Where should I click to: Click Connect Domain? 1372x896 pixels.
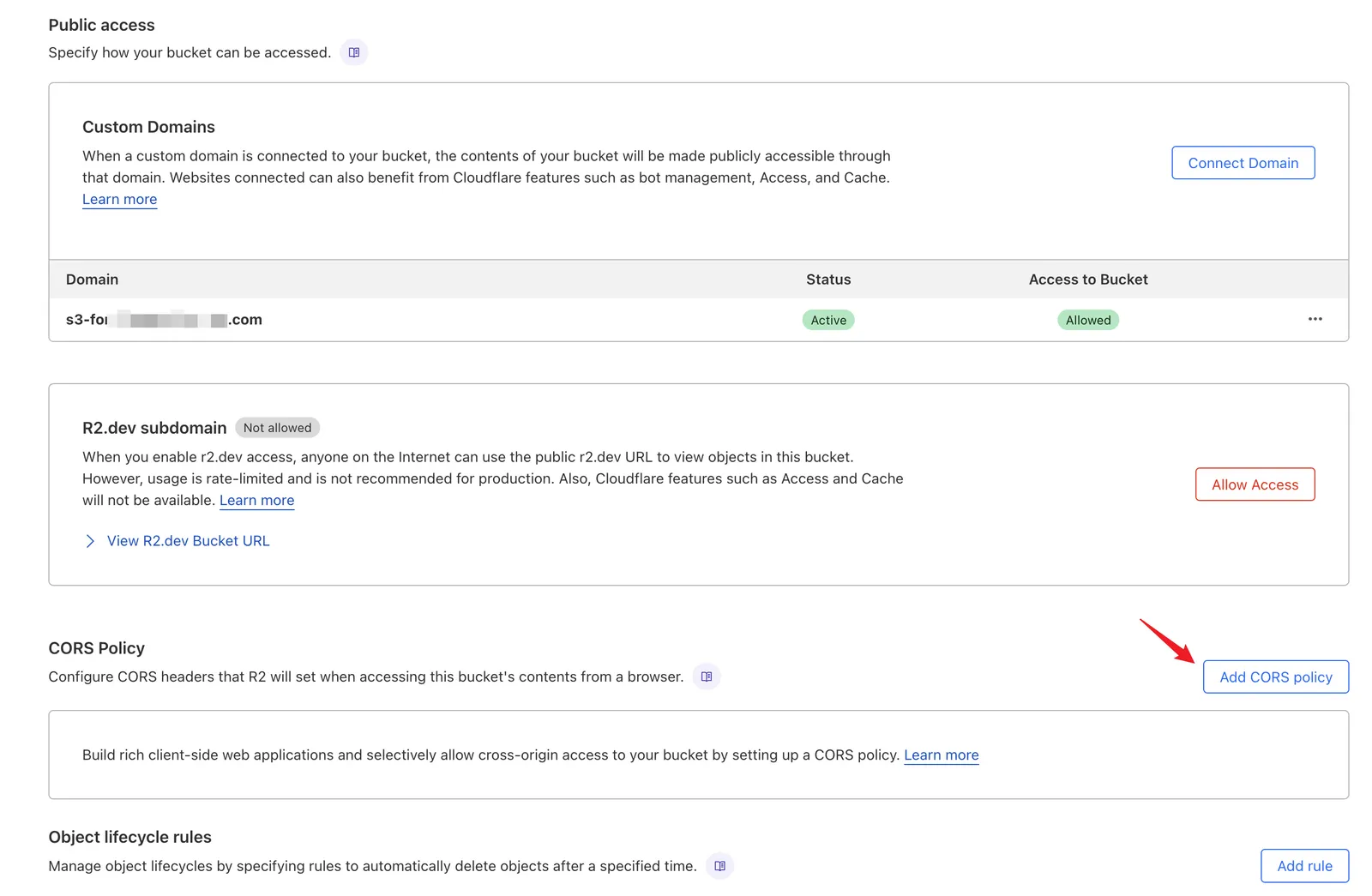[1243, 162]
